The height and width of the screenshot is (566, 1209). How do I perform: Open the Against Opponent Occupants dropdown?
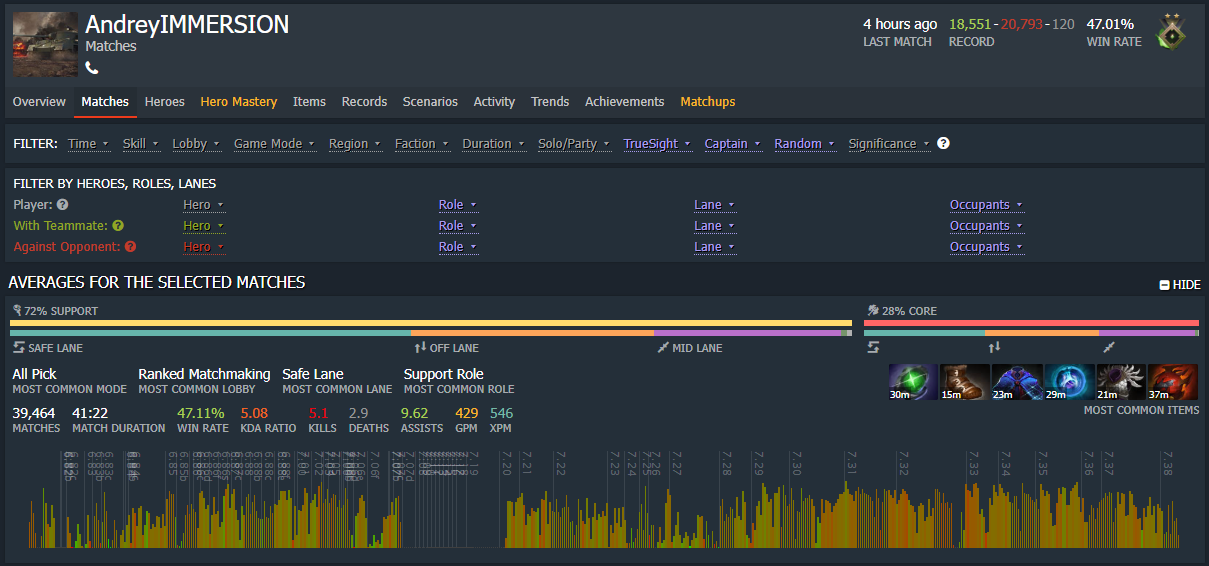986,247
